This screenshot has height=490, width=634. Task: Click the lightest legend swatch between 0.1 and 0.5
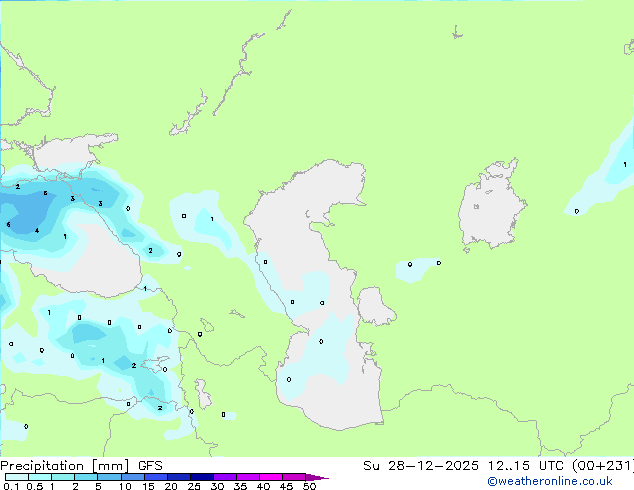pyautogui.click(x=17, y=477)
